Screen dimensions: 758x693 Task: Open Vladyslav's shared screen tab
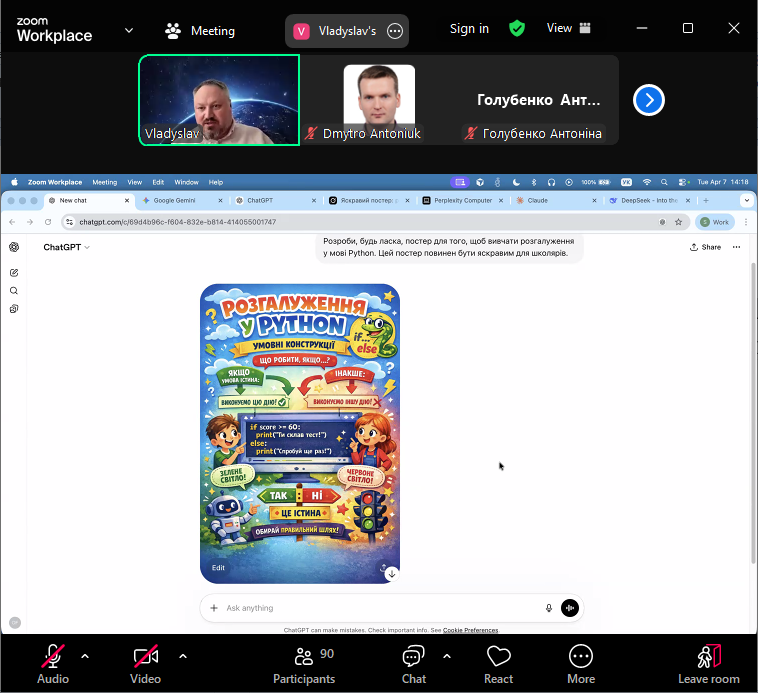[x=335, y=31]
